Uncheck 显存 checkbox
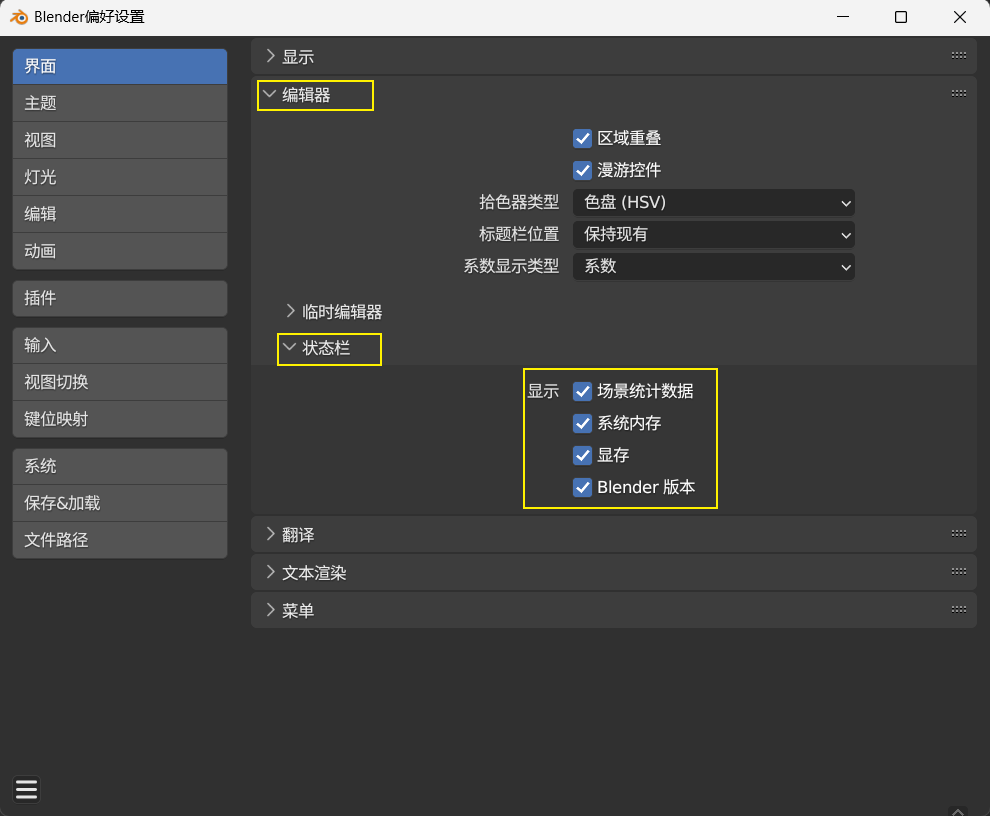 coord(582,455)
